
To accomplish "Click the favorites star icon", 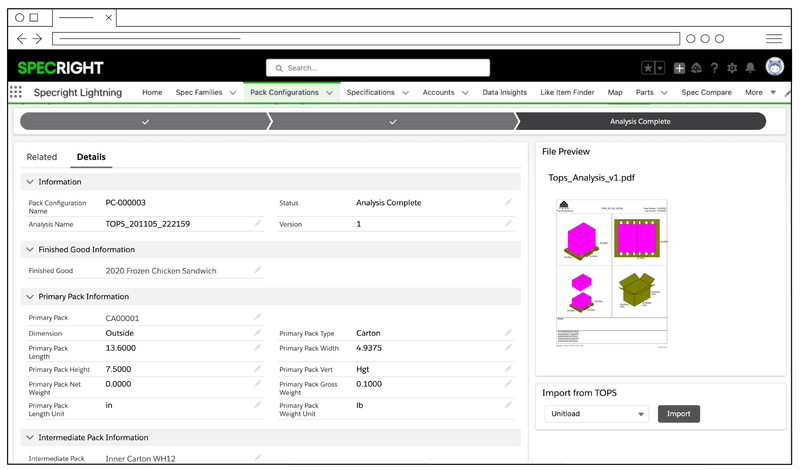I will tap(648, 68).
